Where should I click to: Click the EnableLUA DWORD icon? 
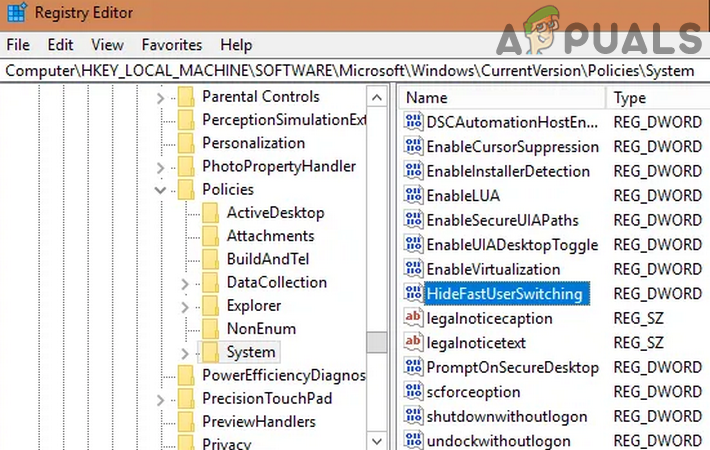[x=413, y=195]
